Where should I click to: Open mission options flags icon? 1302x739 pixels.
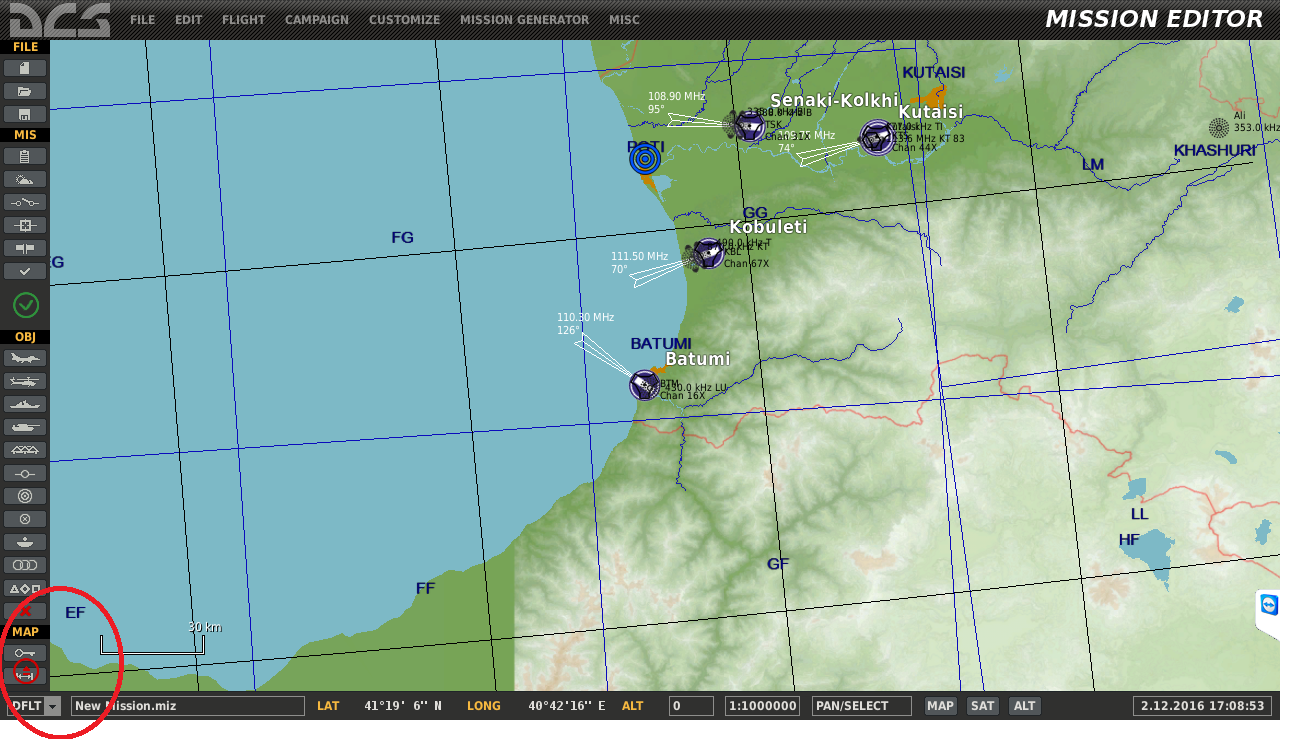[x=25, y=248]
